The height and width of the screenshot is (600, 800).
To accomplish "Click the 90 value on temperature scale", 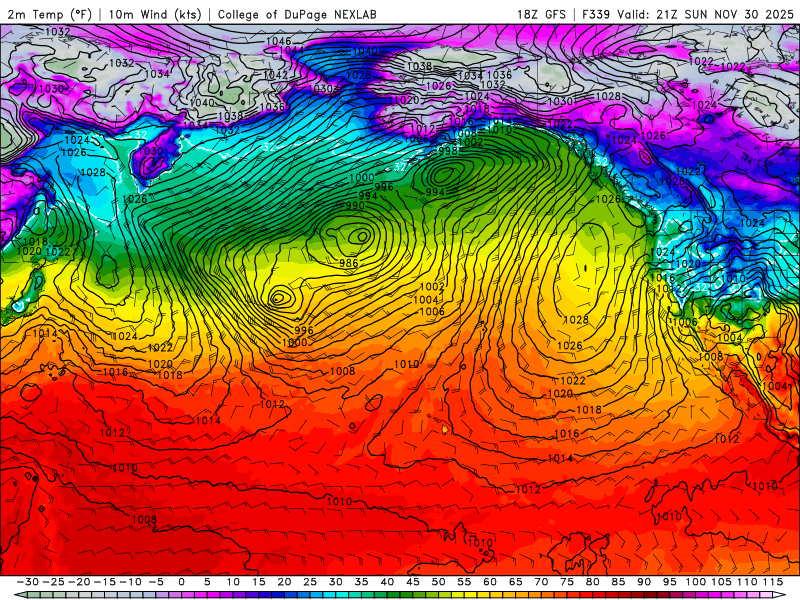I will pyautogui.click(x=644, y=582).
